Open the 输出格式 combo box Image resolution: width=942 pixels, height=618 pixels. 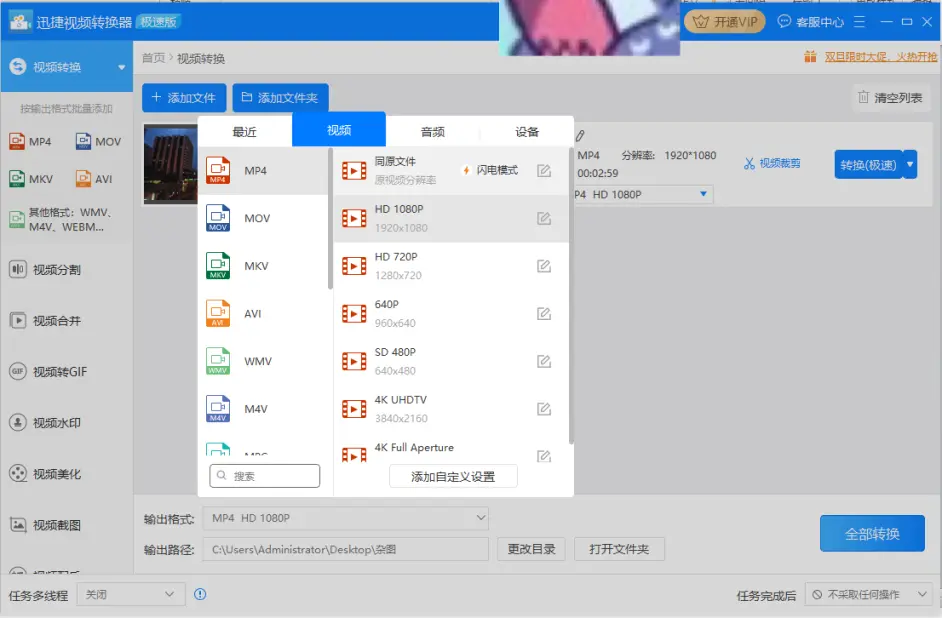coord(345,518)
